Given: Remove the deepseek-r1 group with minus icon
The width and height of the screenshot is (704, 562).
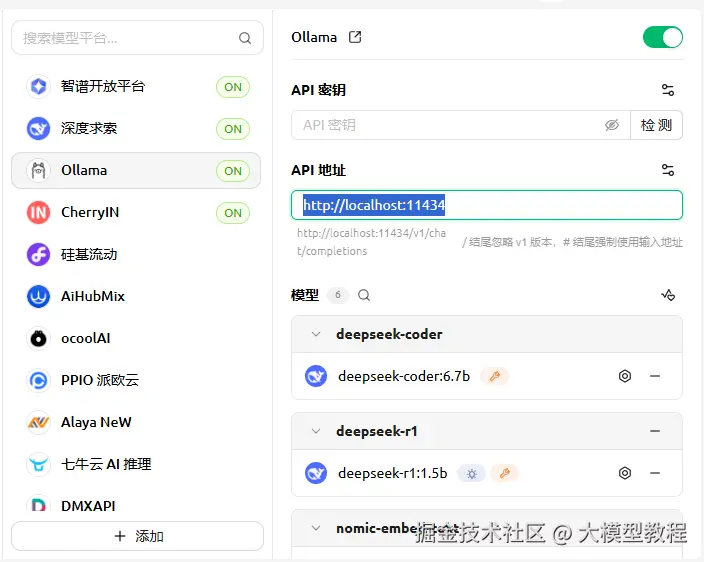Looking at the screenshot, I should (655, 431).
